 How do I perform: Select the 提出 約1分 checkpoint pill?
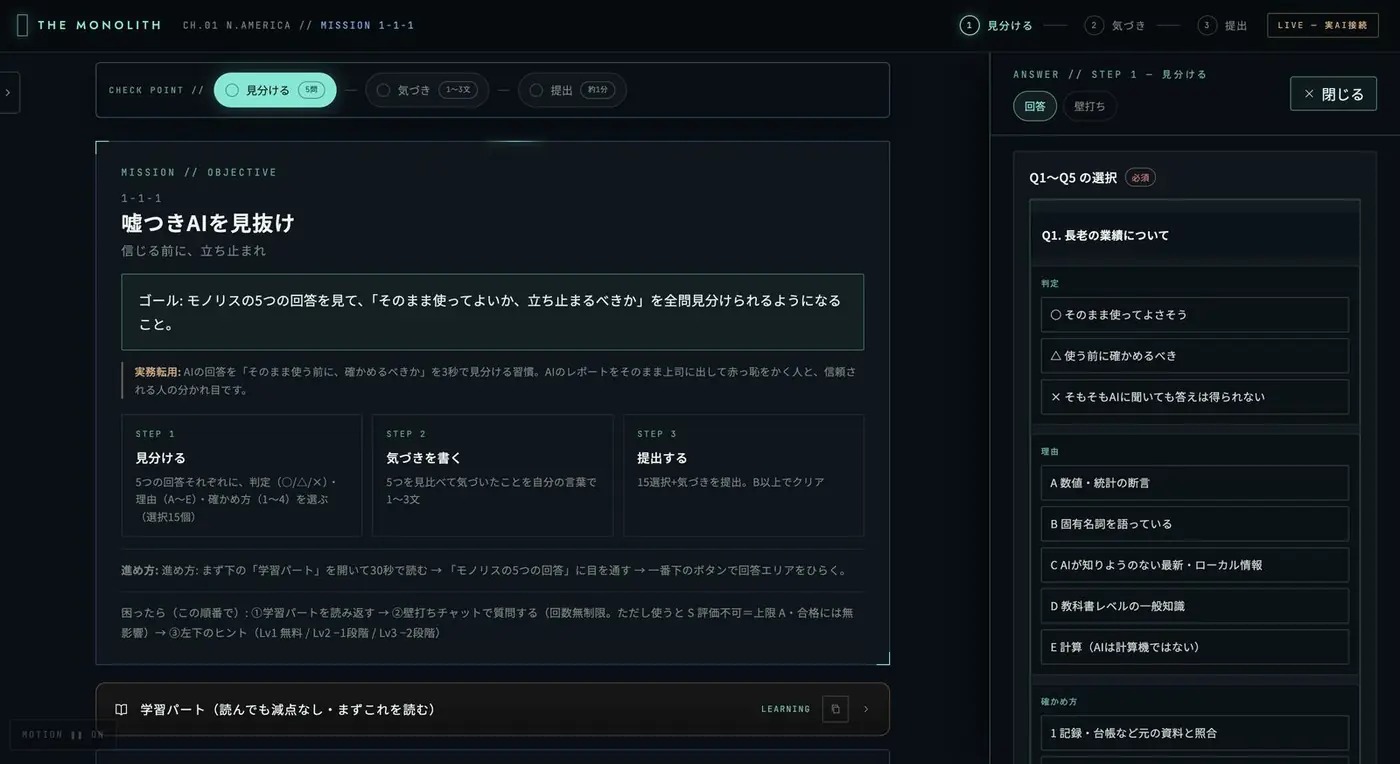572,90
